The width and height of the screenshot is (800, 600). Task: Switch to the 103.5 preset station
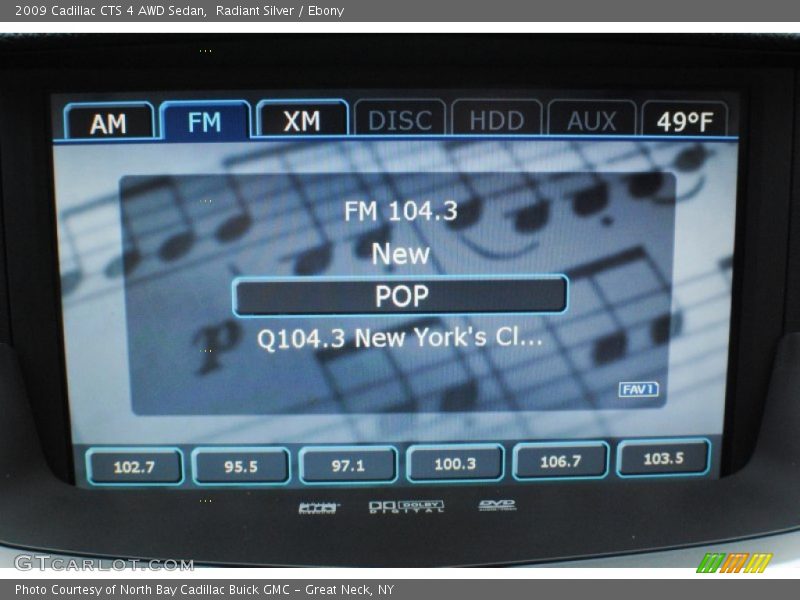click(664, 458)
